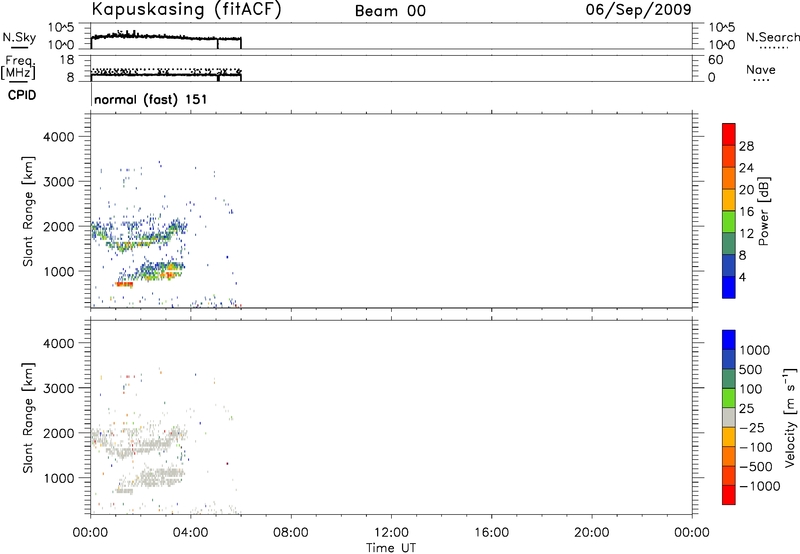Screen dimensions: 800x554
Task: Click the Slant Range label of velocity panel
Action: pyautogui.click(x=28, y=418)
